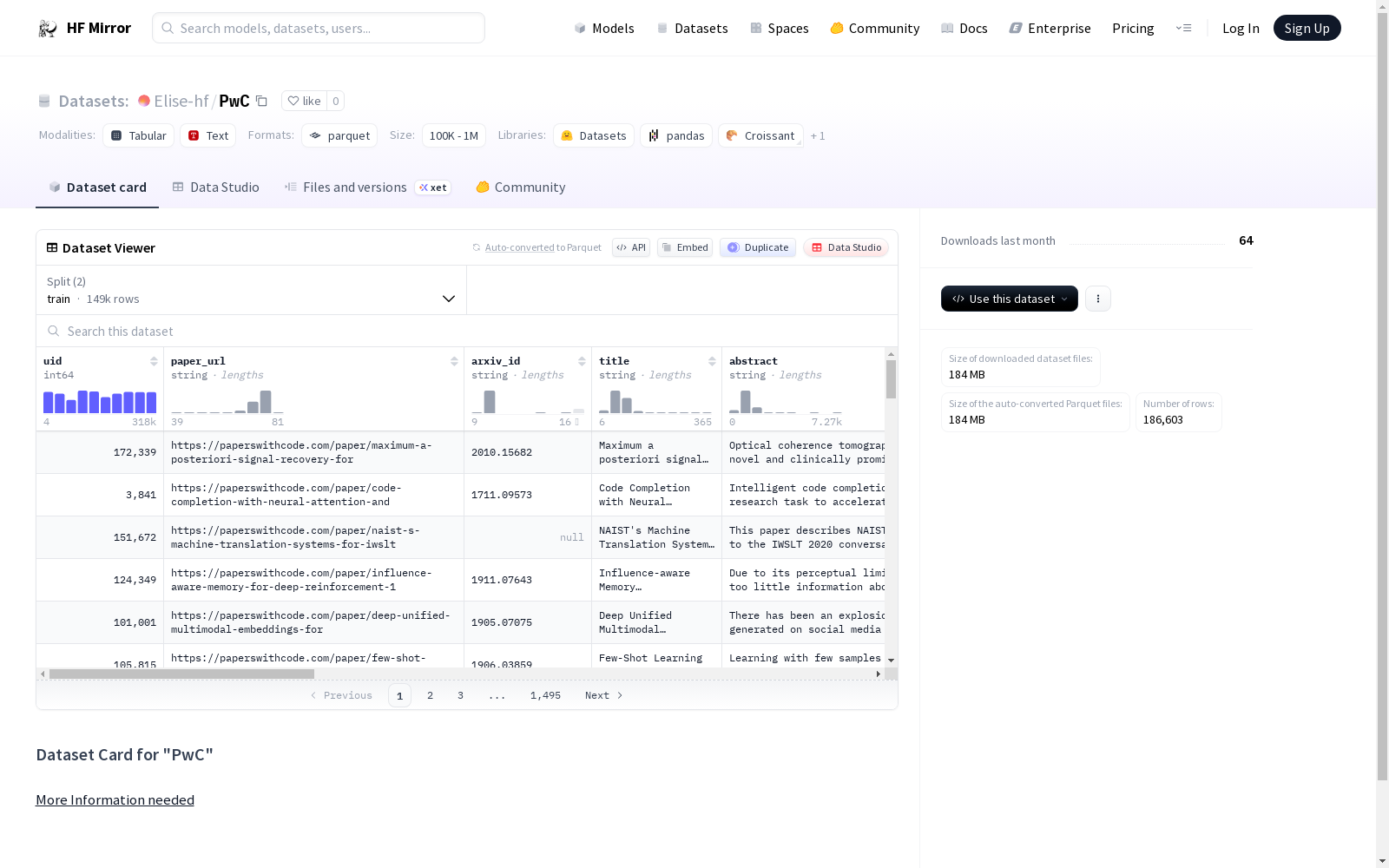Go to page 3
The width and height of the screenshot is (1389, 868).
[x=460, y=695]
